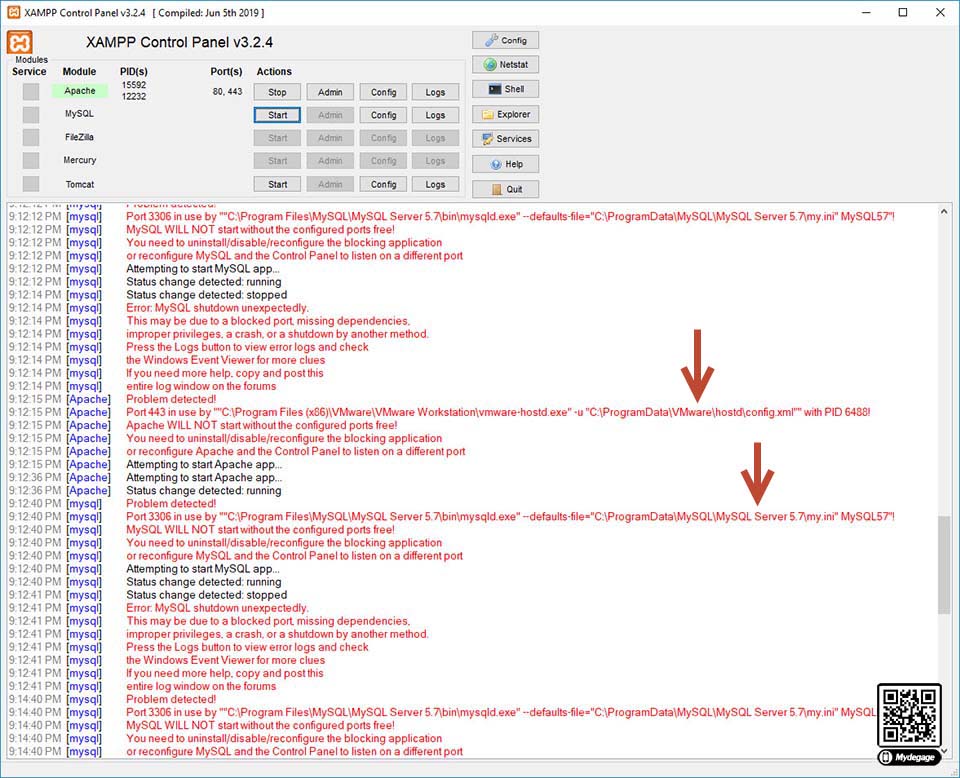Open Apache Config menu
Screen dimensions: 960x778
tap(383, 92)
